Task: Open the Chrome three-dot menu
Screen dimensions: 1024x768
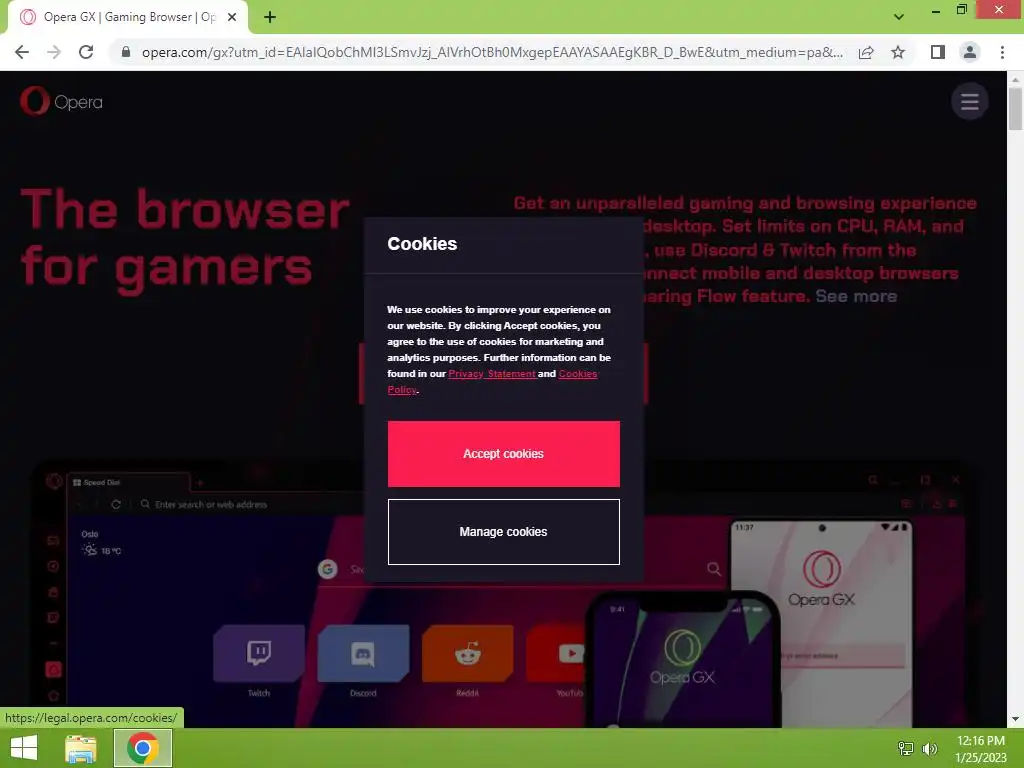Action: click(x=1002, y=52)
